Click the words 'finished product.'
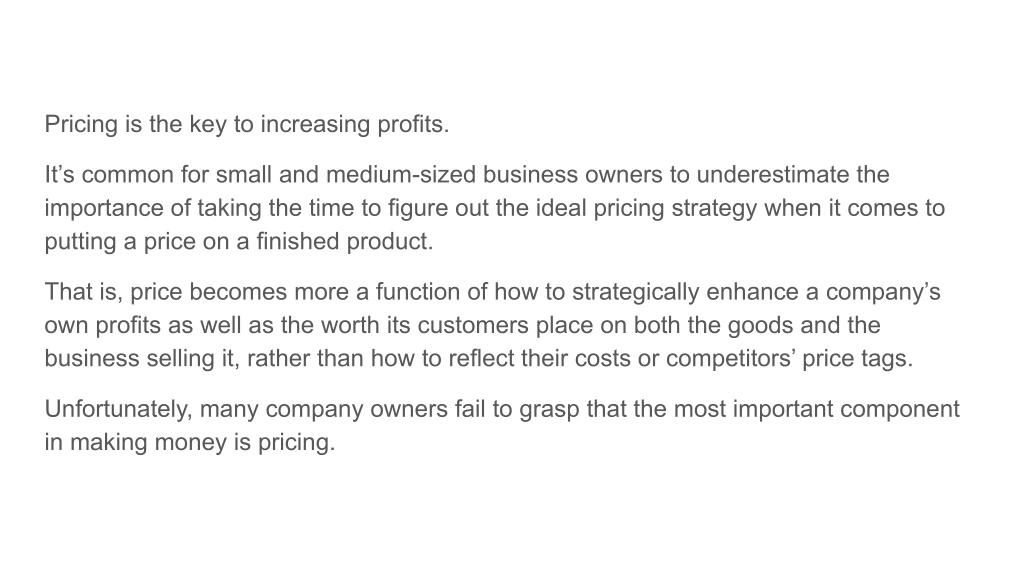 344,242
